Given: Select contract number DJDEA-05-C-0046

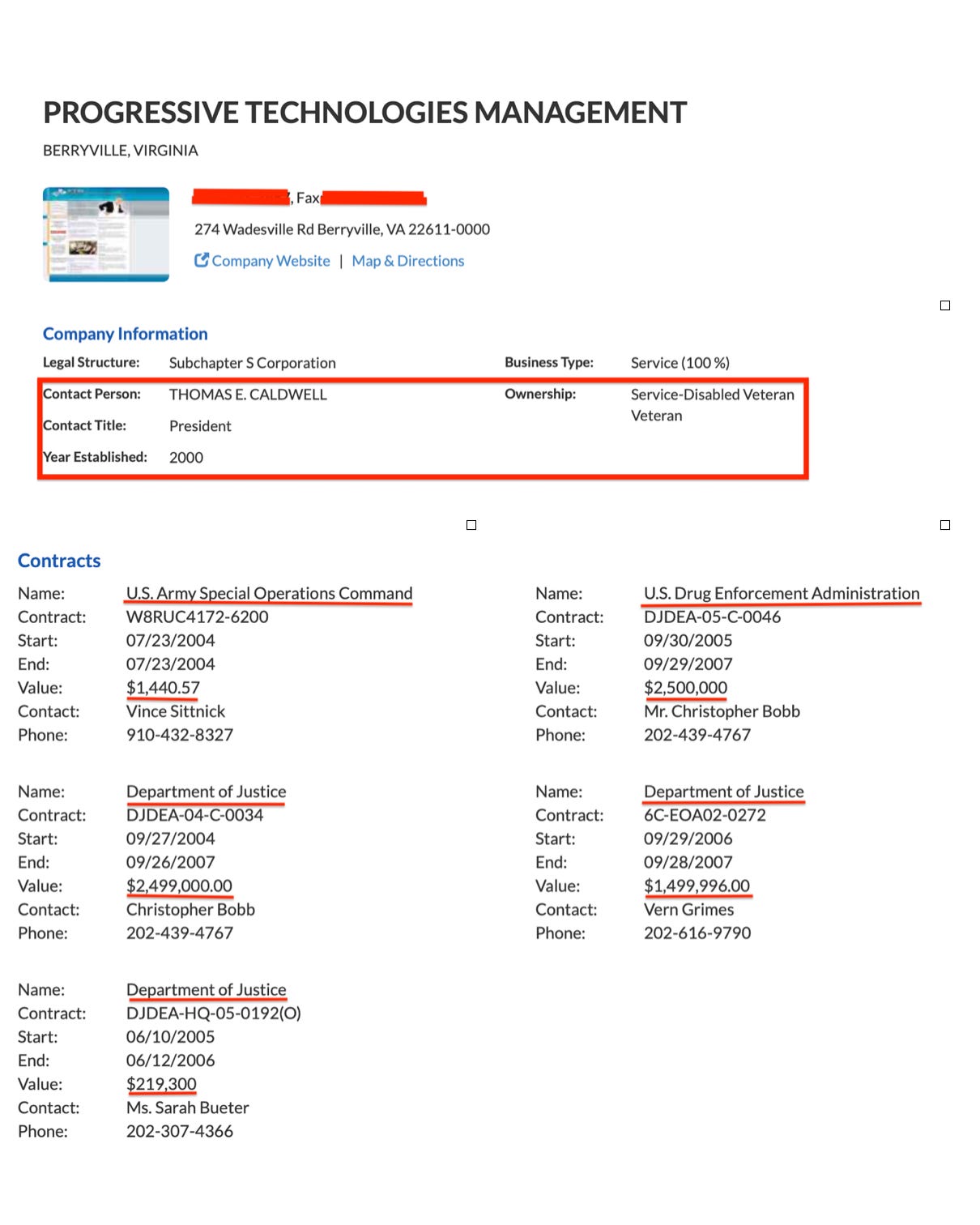Looking at the screenshot, I should [712, 617].
